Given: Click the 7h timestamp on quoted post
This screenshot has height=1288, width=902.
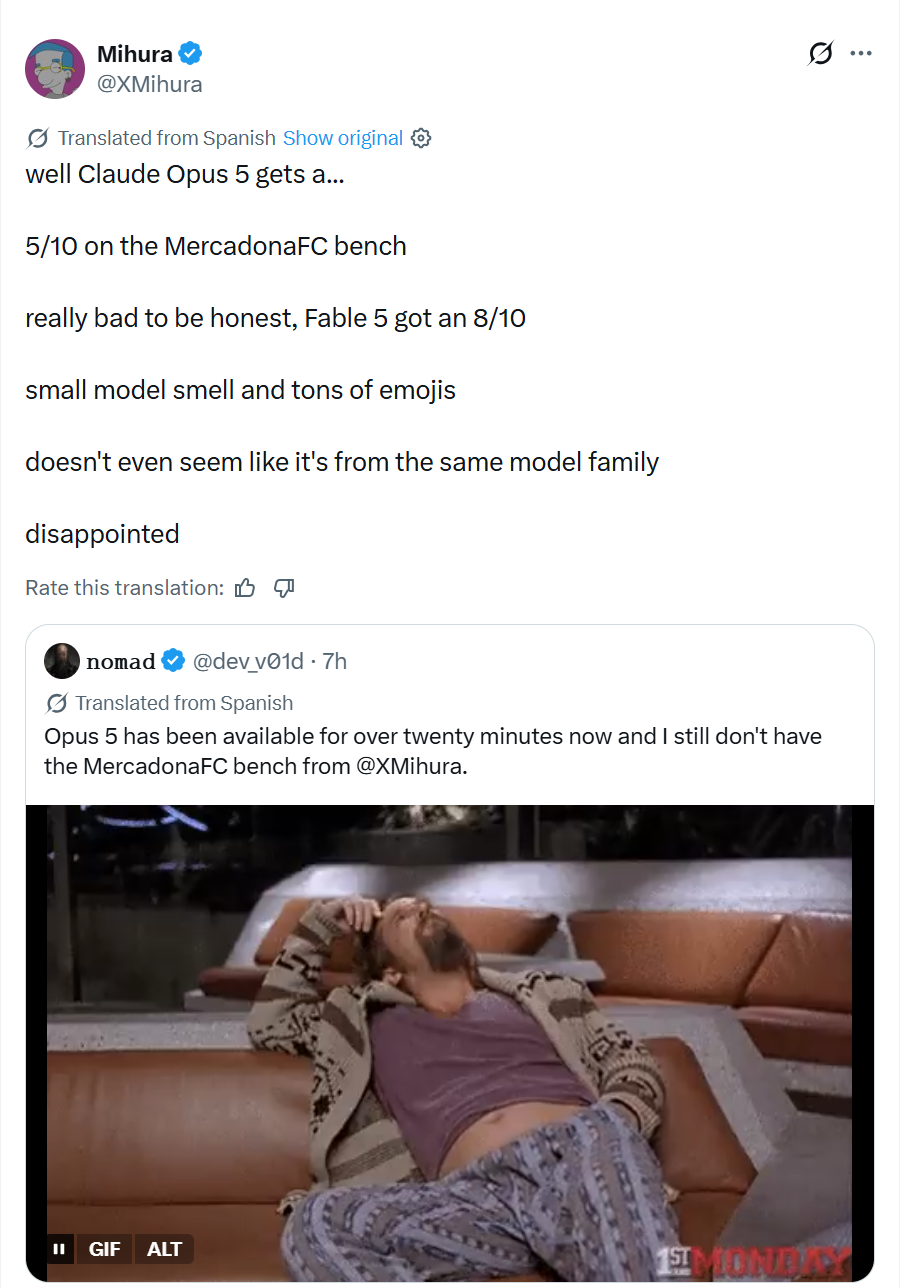Looking at the screenshot, I should click(335, 661).
